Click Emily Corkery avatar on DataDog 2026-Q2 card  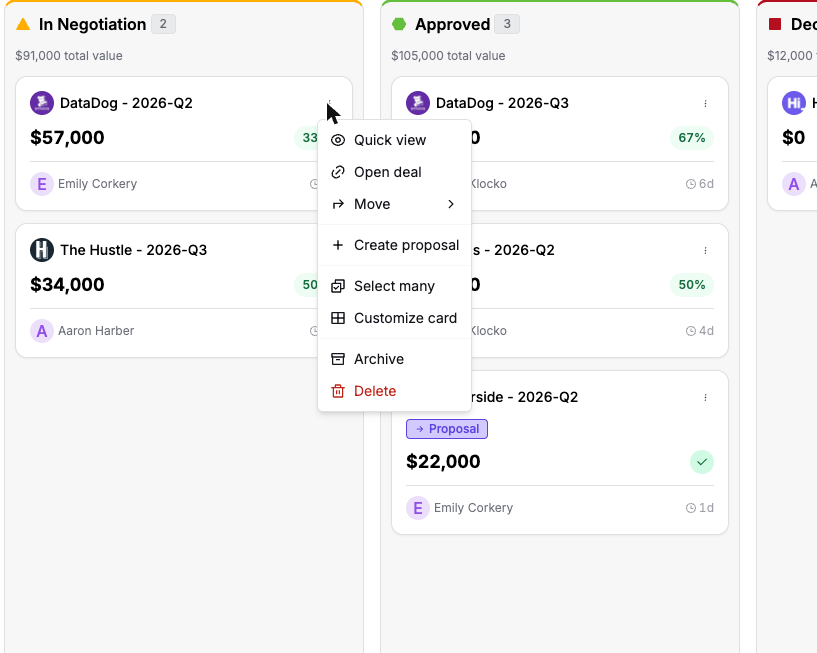point(42,184)
